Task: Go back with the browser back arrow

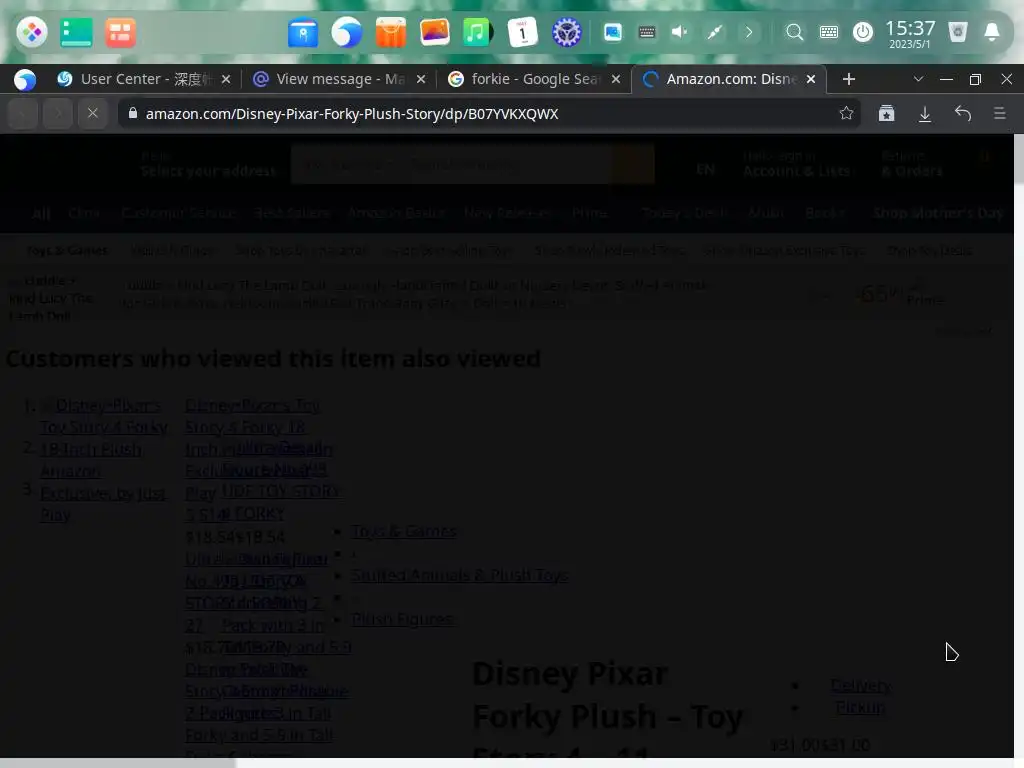Action: pyautogui.click(x=23, y=114)
